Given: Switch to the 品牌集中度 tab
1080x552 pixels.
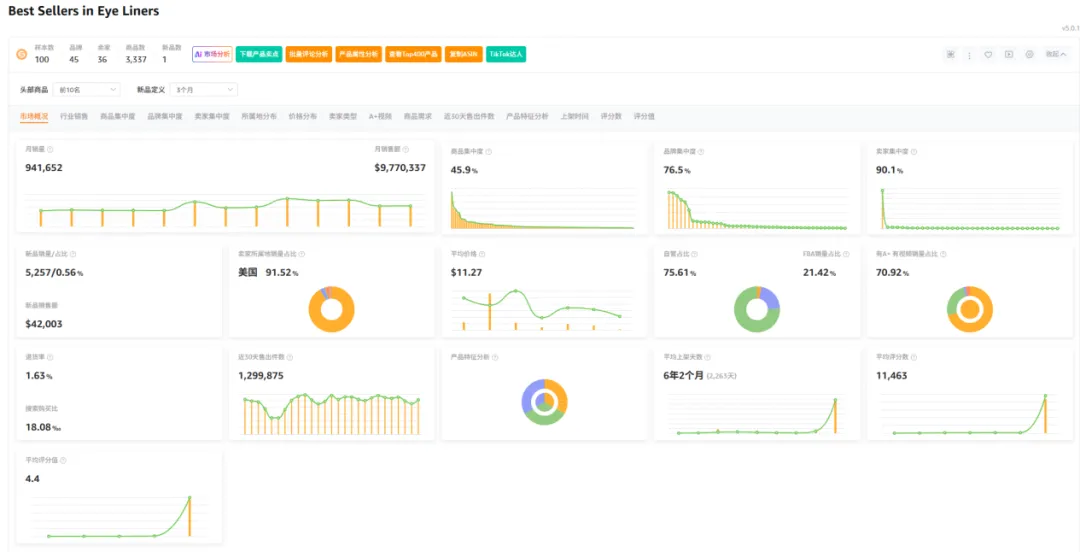Looking at the screenshot, I should (x=165, y=116).
